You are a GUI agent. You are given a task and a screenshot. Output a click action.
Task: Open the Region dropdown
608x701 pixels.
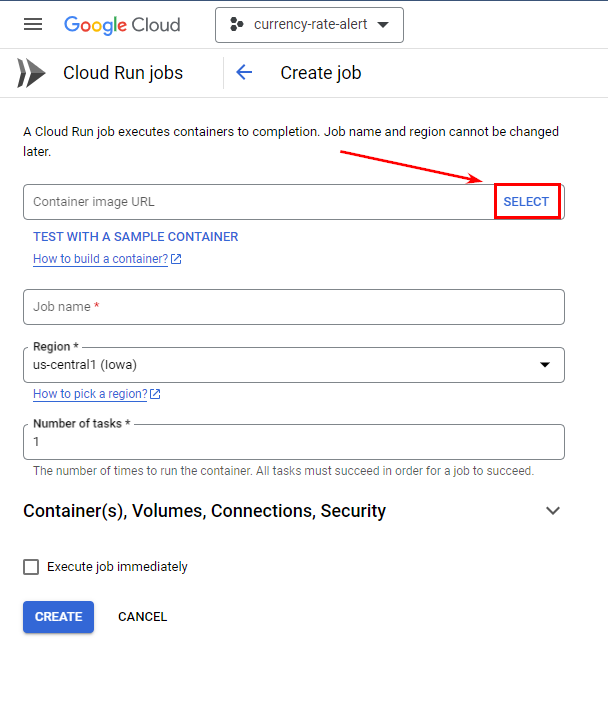coord(294,365)
